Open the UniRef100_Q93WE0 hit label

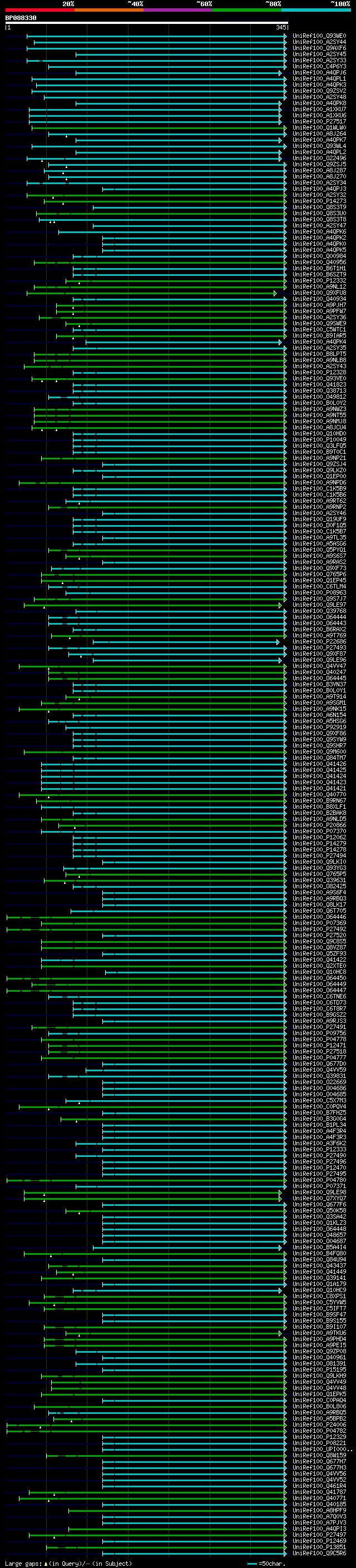(319, 37)
